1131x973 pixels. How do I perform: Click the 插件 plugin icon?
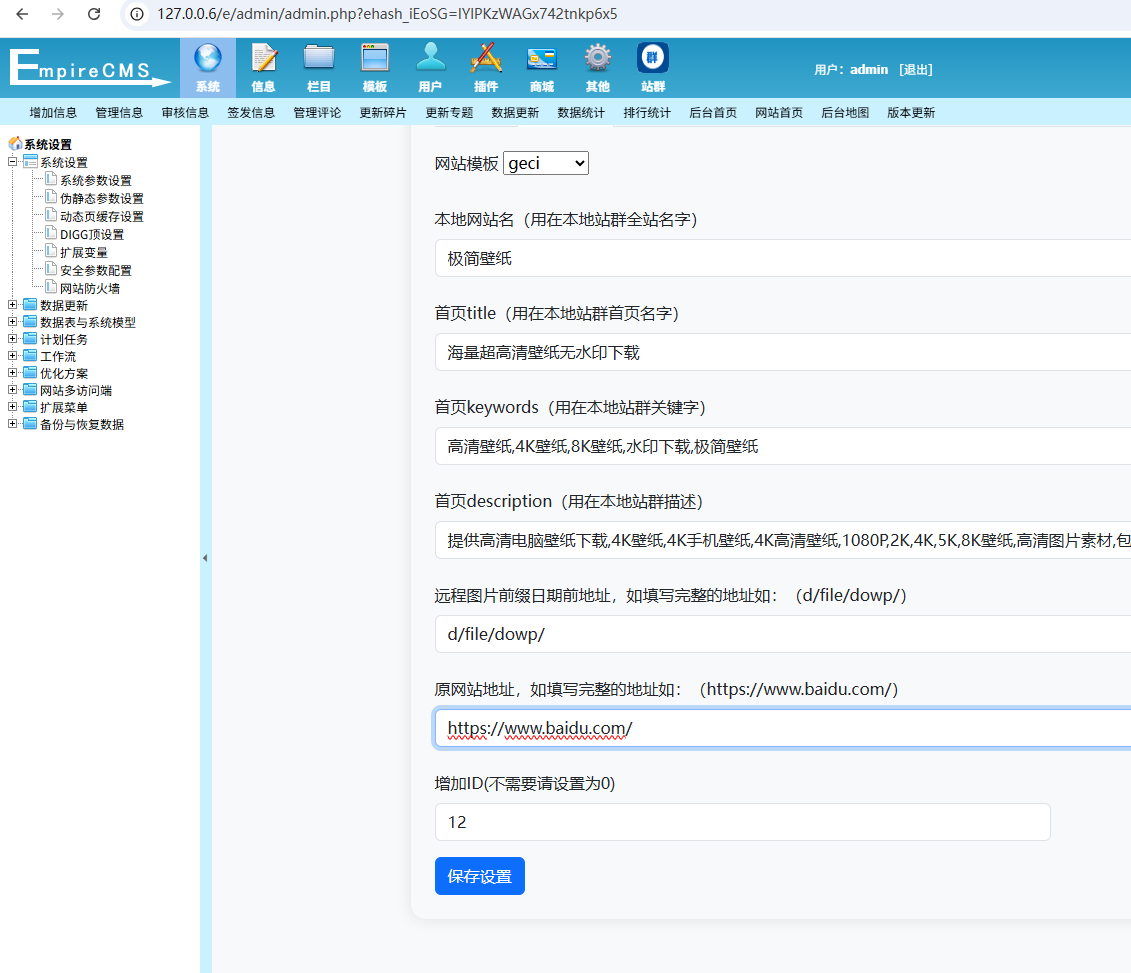pyautogui.click(x=486, y=58)
